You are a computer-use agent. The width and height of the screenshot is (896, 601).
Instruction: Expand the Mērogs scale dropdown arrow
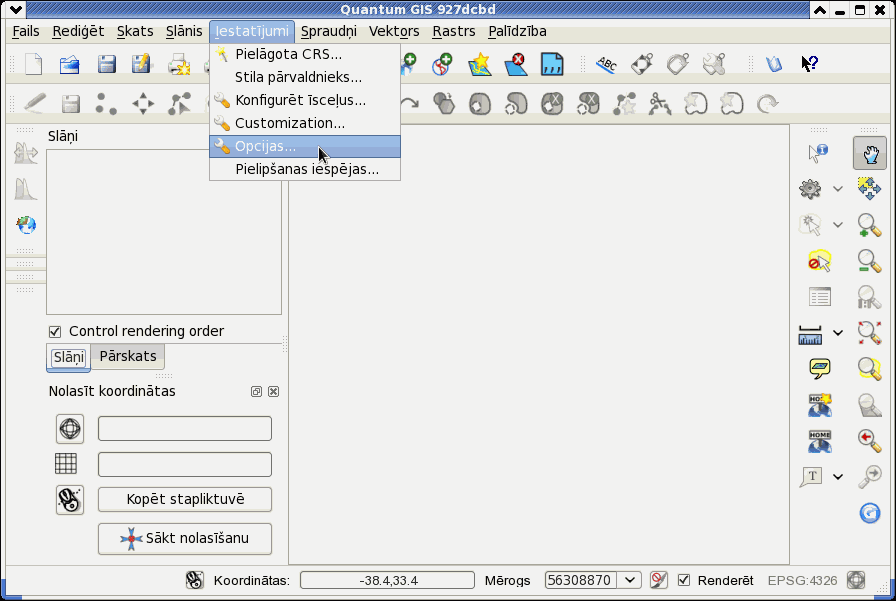pos(630,580)
